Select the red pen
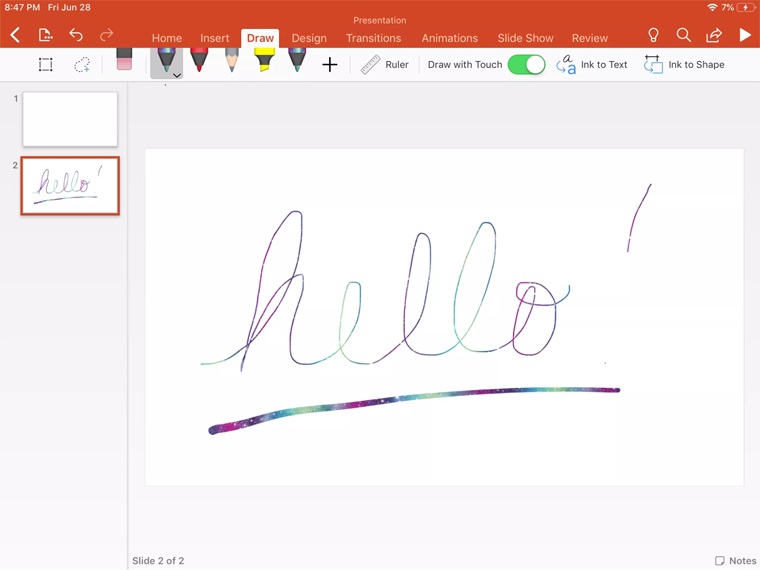This screenshot has height=570, width=760. click(x=199, y=60)
